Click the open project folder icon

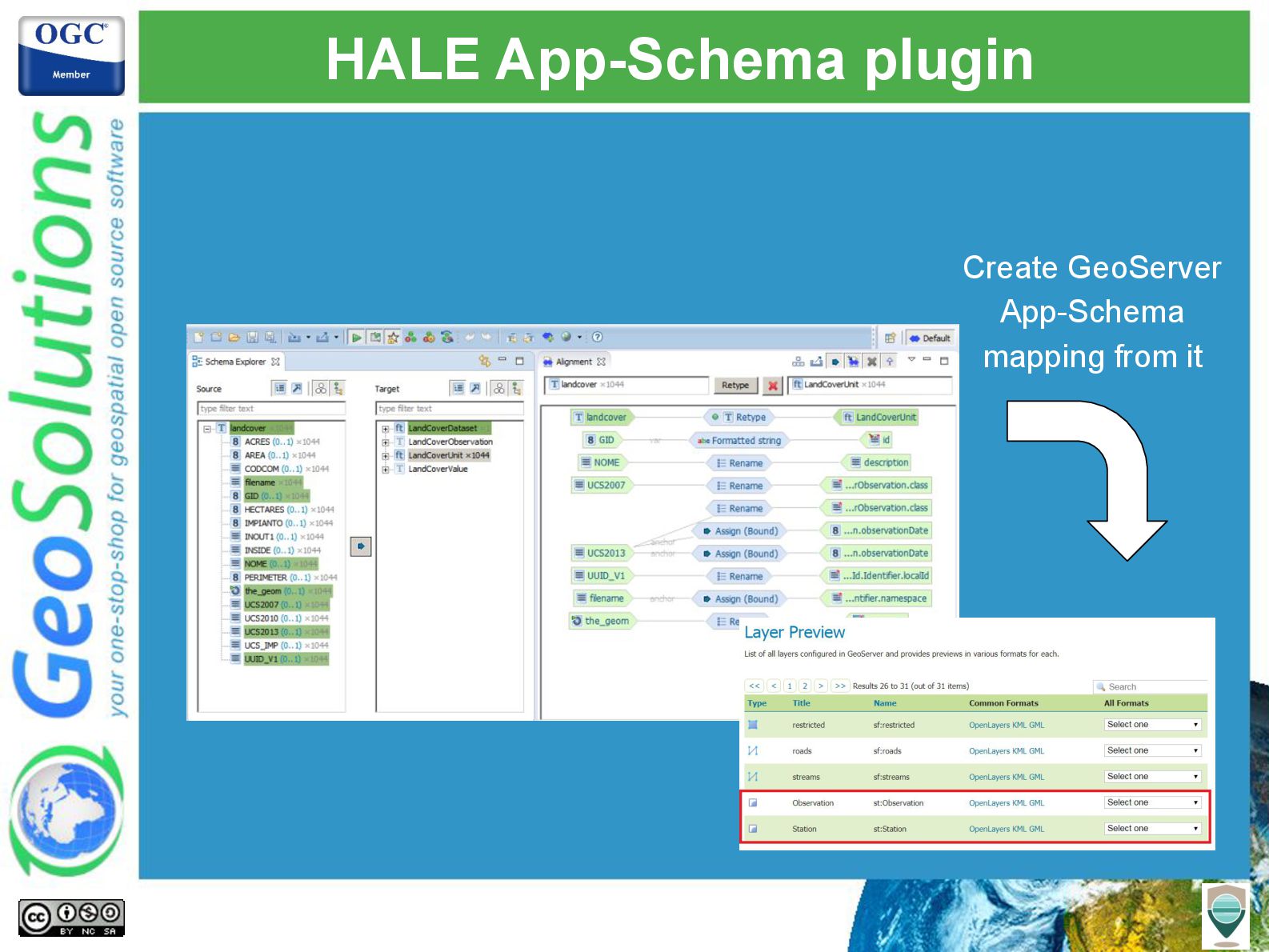coord(234,338)
